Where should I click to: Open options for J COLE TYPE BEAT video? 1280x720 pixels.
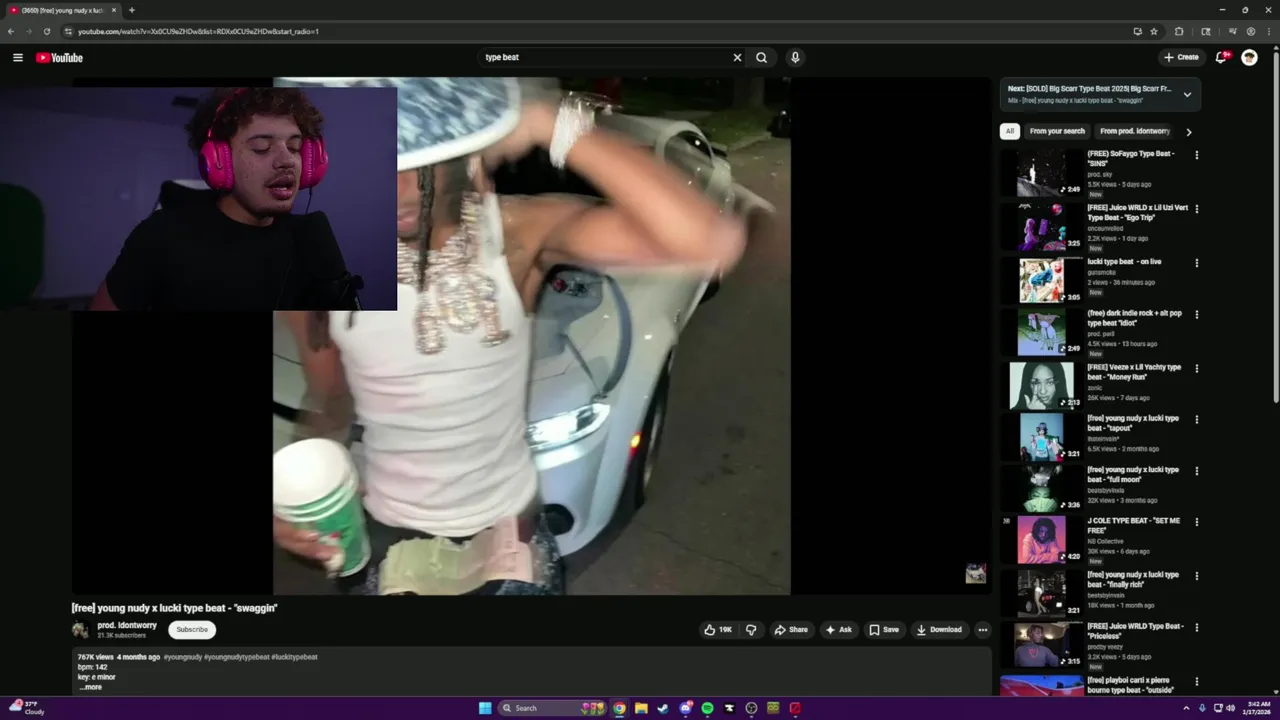1196,522
